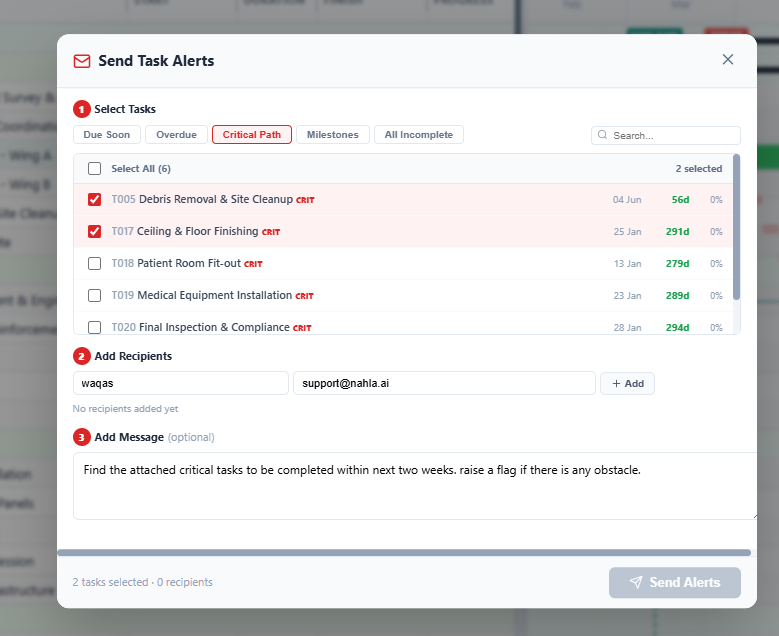This screenshot has width=779, height=636.
Task: Click the 25 Jan date on T017 row
Action: (627, 232)
